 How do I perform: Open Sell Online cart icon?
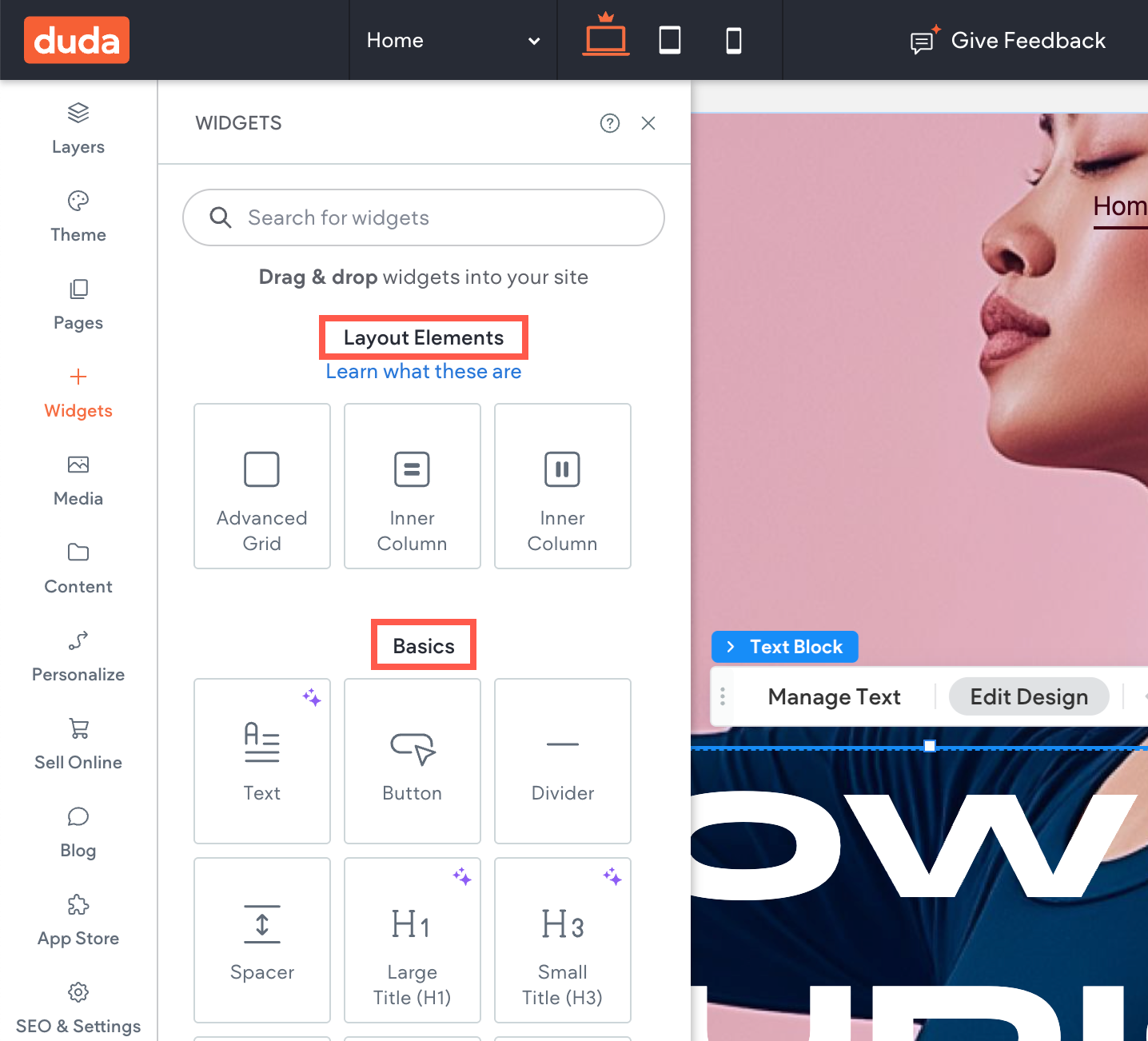pos(78,728)
